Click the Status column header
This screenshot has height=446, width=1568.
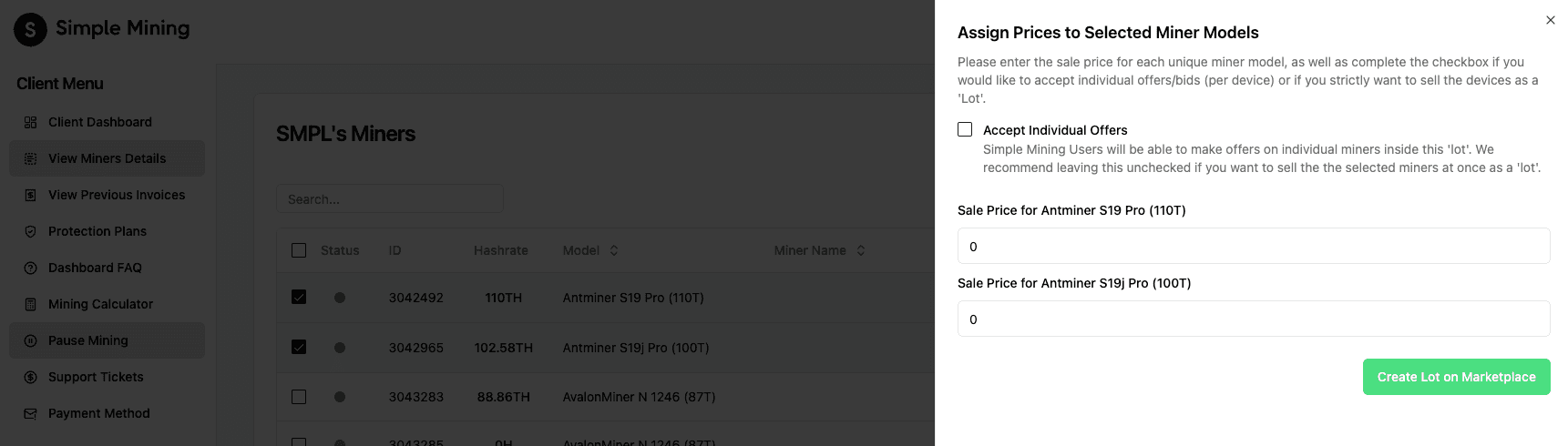[x=340, y=250]
